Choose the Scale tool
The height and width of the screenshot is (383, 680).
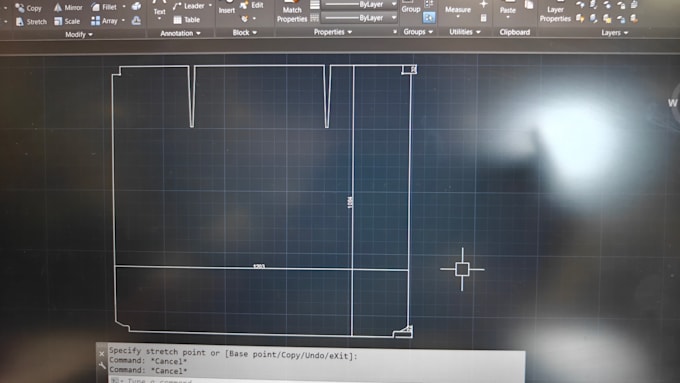[x=67, y=21]
